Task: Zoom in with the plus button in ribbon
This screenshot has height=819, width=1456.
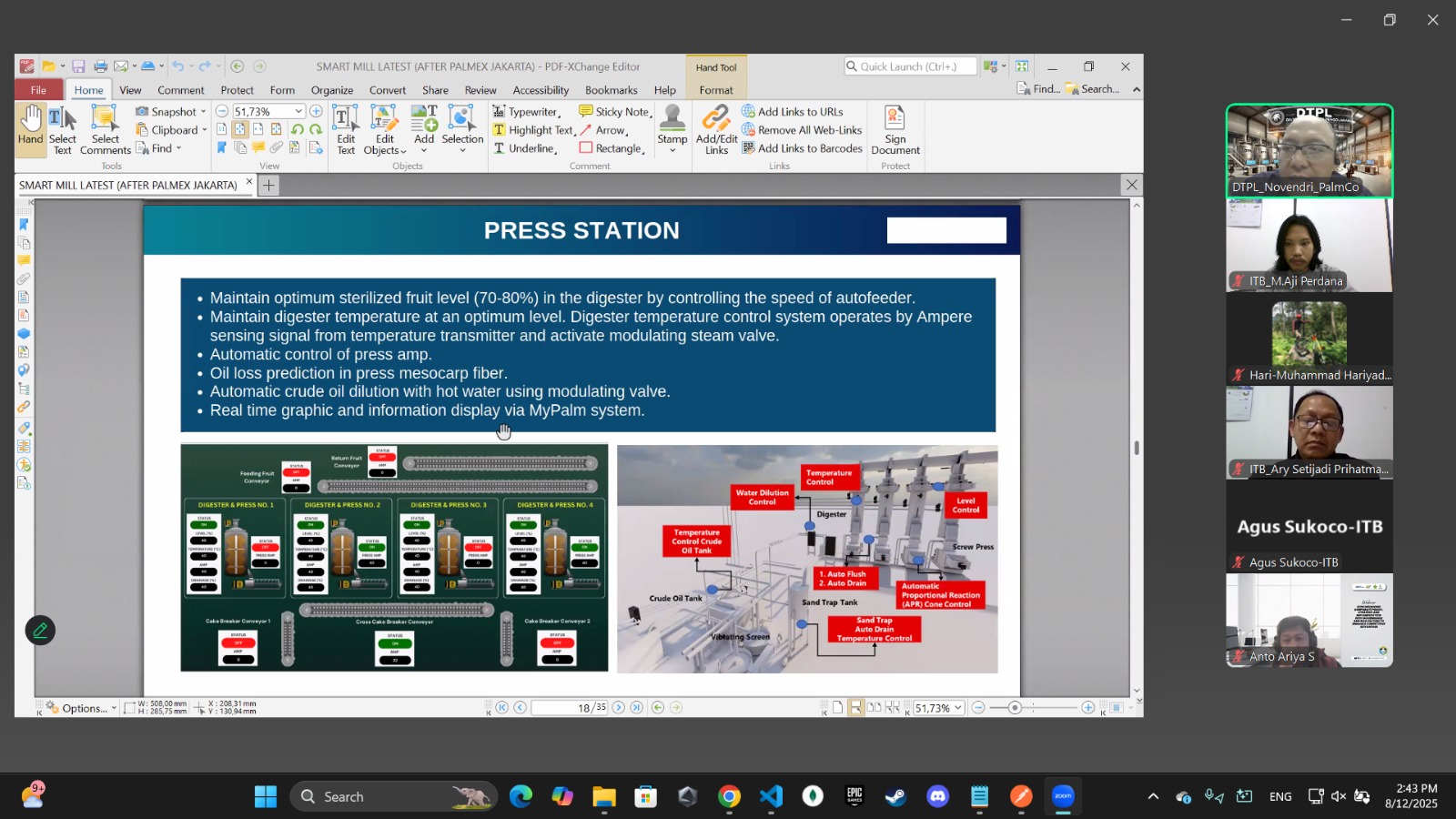Action: 316,111
